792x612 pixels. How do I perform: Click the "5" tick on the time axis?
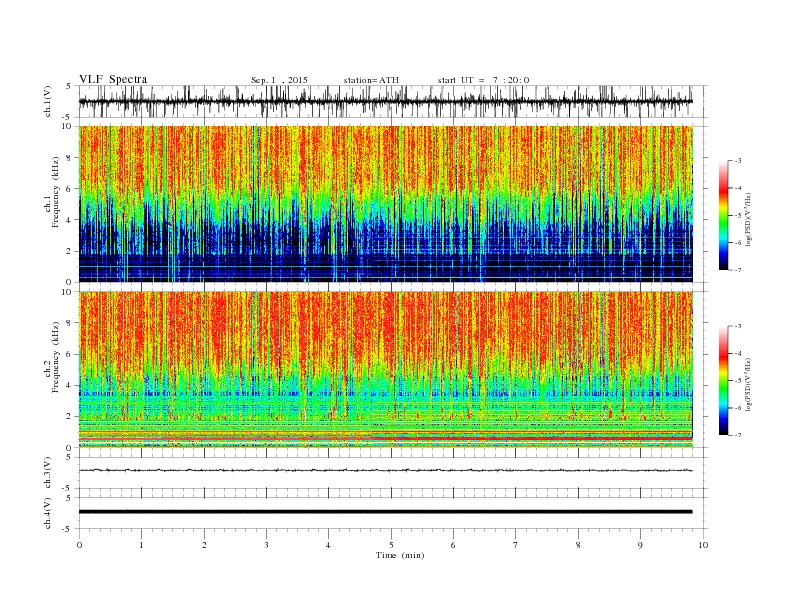(x=391, y=545)
